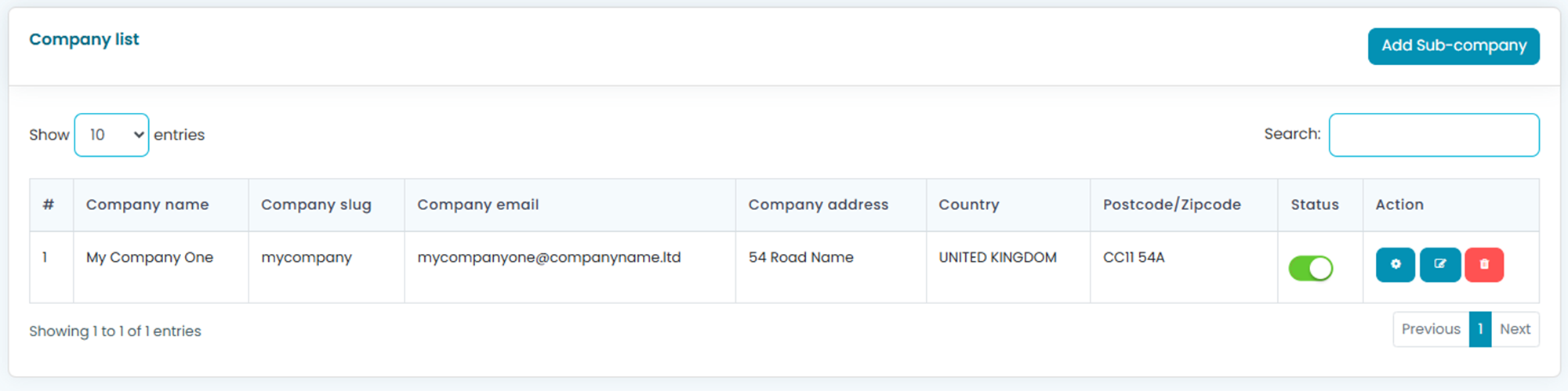The width and height of the screenshot is (1568, 391).
Task: Sort by the Postcode/Zipcode column header
Action: point(1171,205)
